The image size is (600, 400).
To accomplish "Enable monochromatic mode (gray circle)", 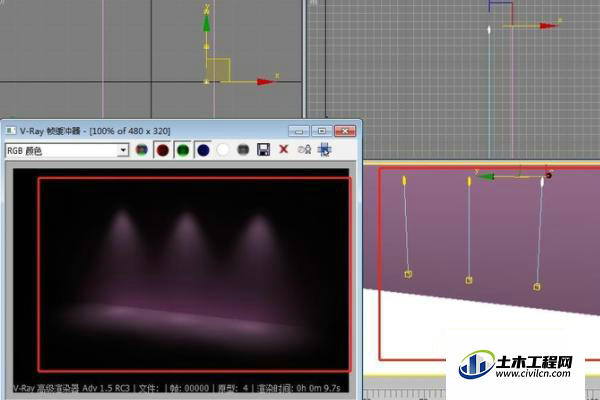I will coord(243,150).
